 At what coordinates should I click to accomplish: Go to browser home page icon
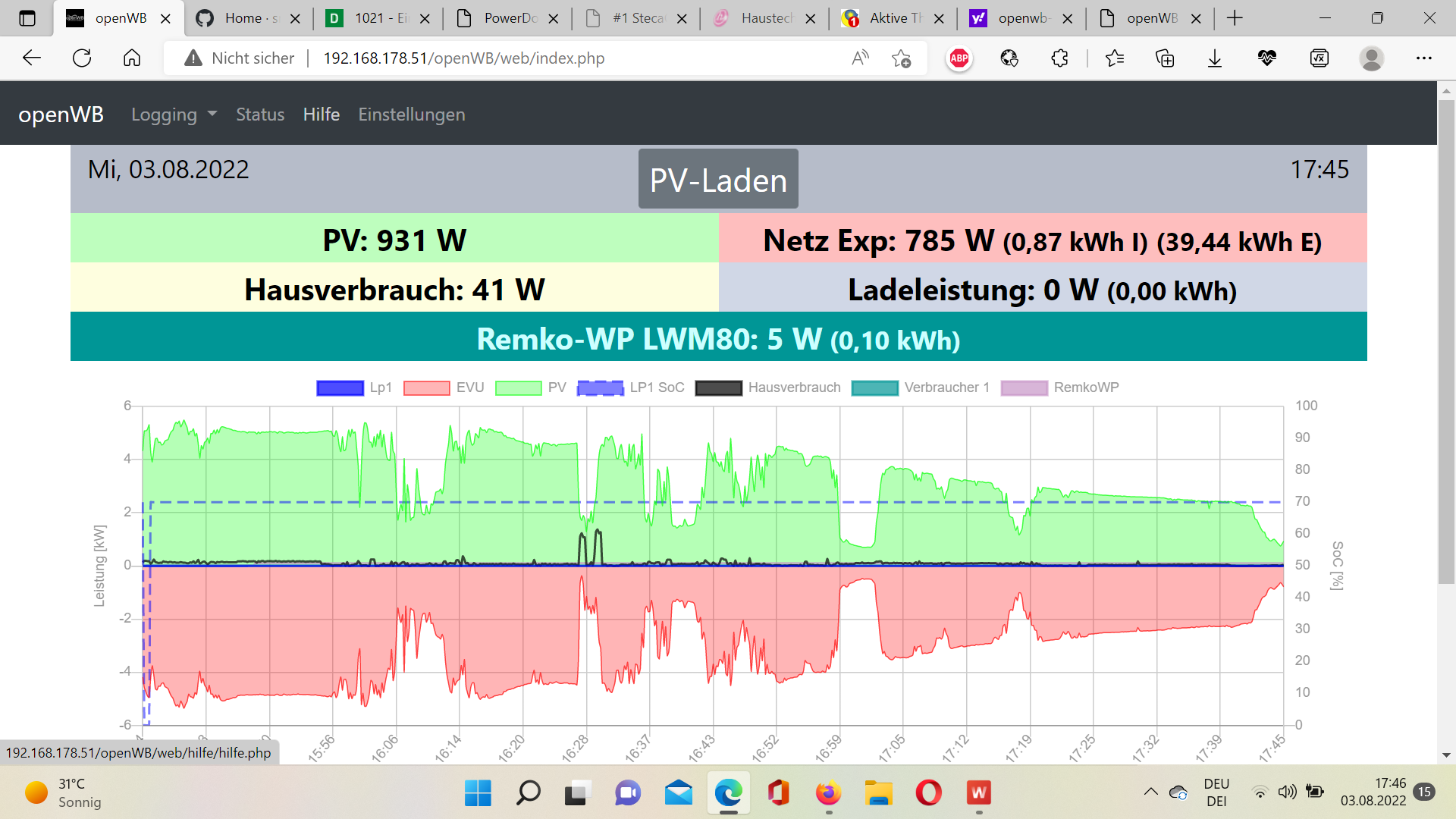tap(132, 58)
